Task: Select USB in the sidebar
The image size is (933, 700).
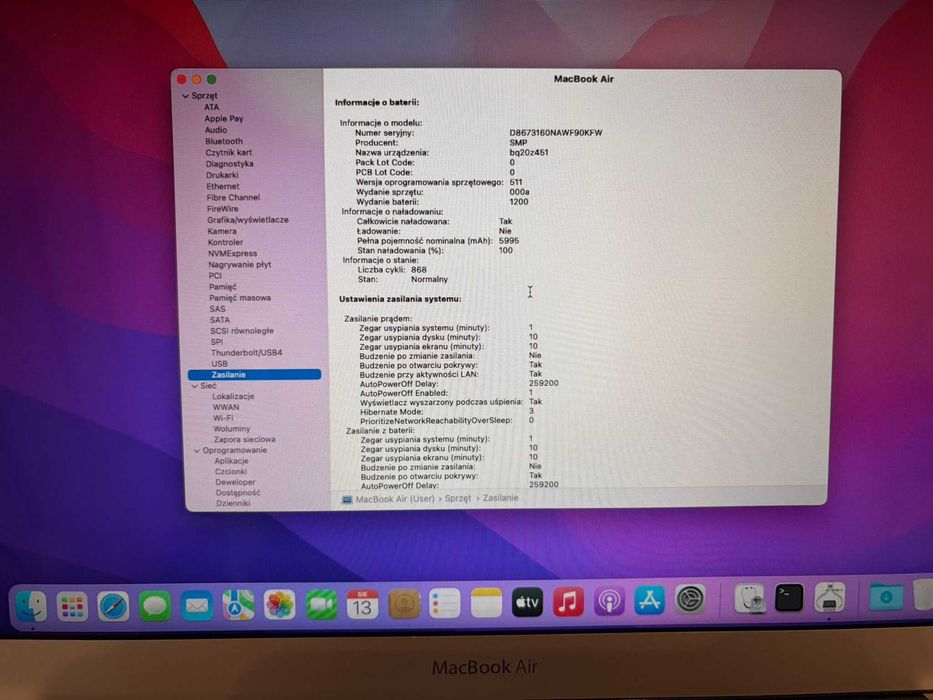Action: click(219, 364)
